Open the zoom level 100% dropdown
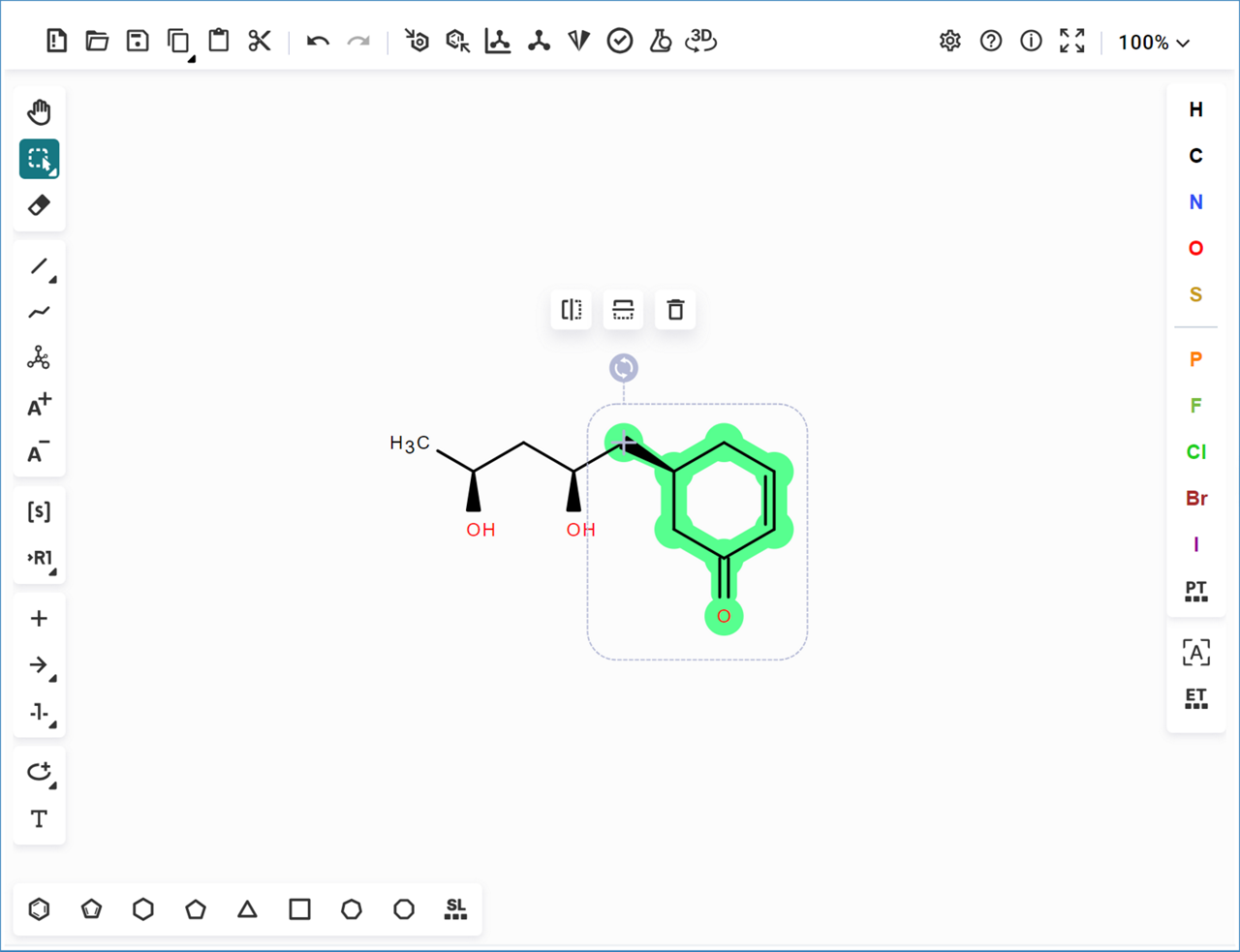This screenshot has height=952, width=1240. tap(1153, 42)
